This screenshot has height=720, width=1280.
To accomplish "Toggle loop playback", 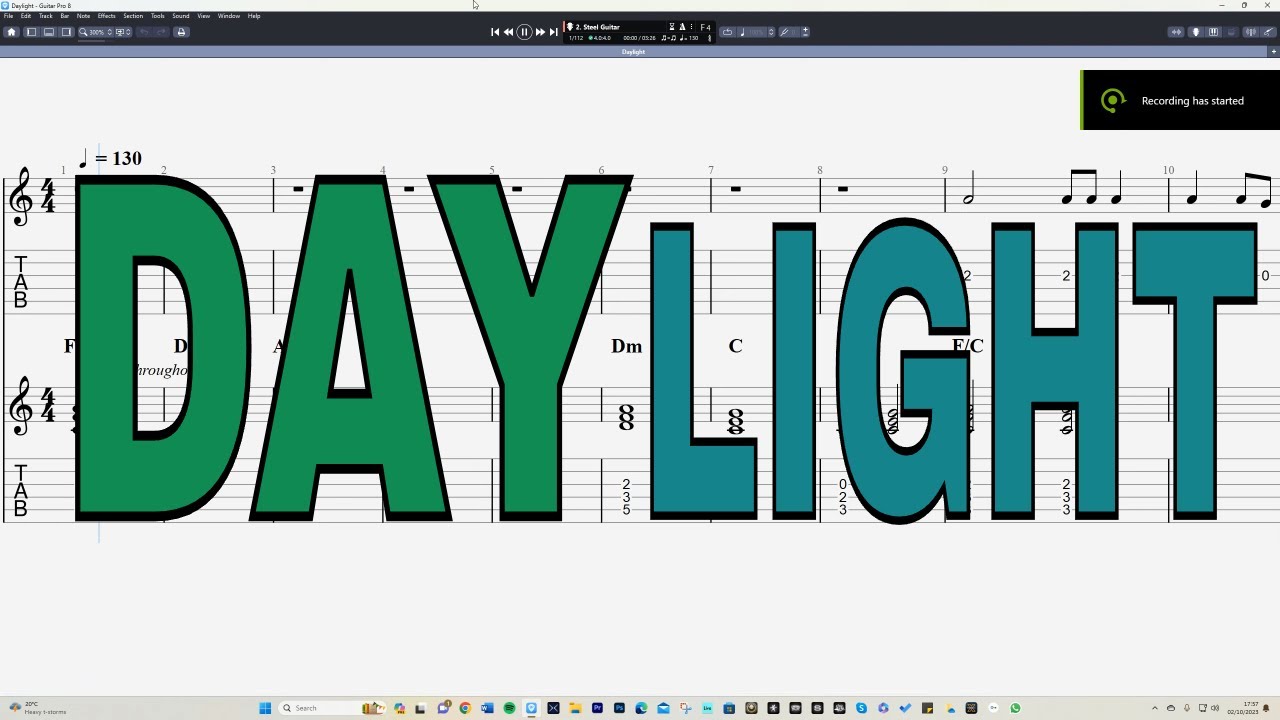I will pyautogui.click(x=728, y=32).
